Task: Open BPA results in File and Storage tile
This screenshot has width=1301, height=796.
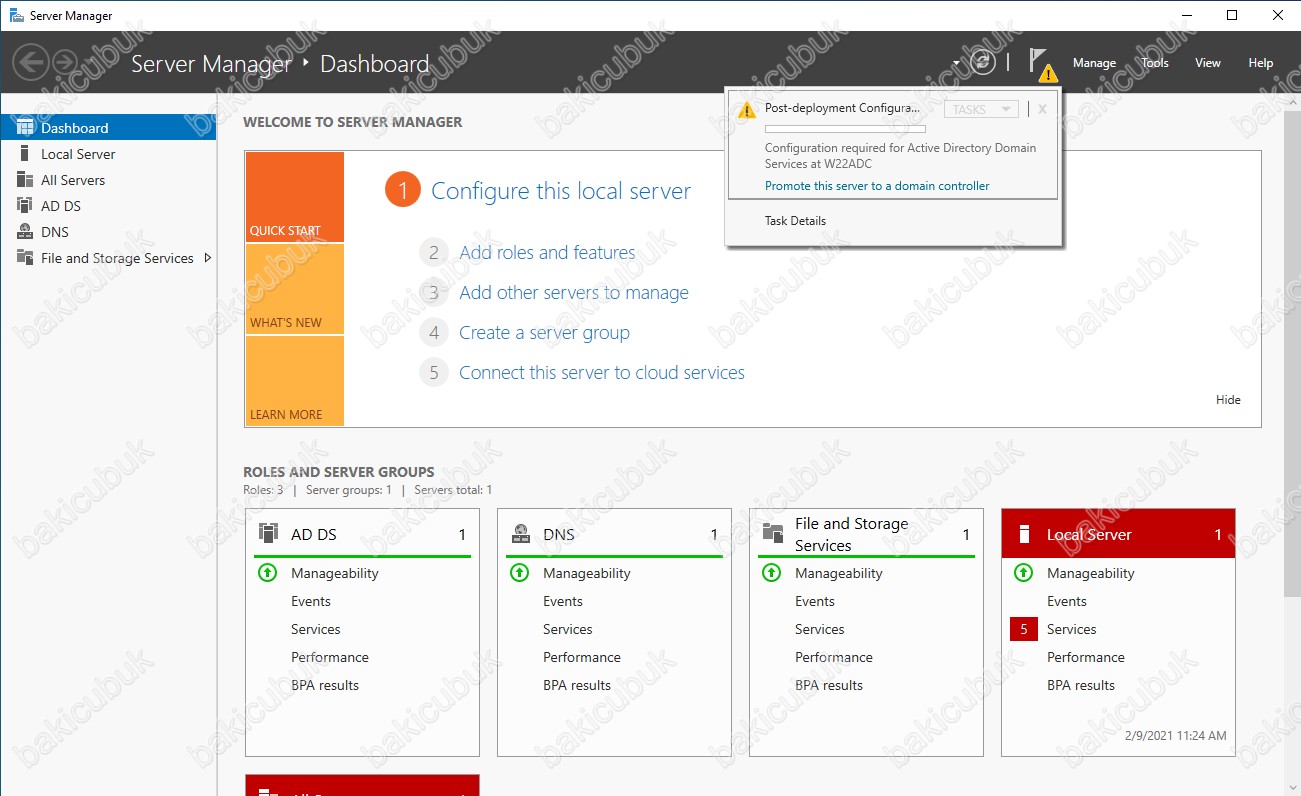Action: pos(829,685)
